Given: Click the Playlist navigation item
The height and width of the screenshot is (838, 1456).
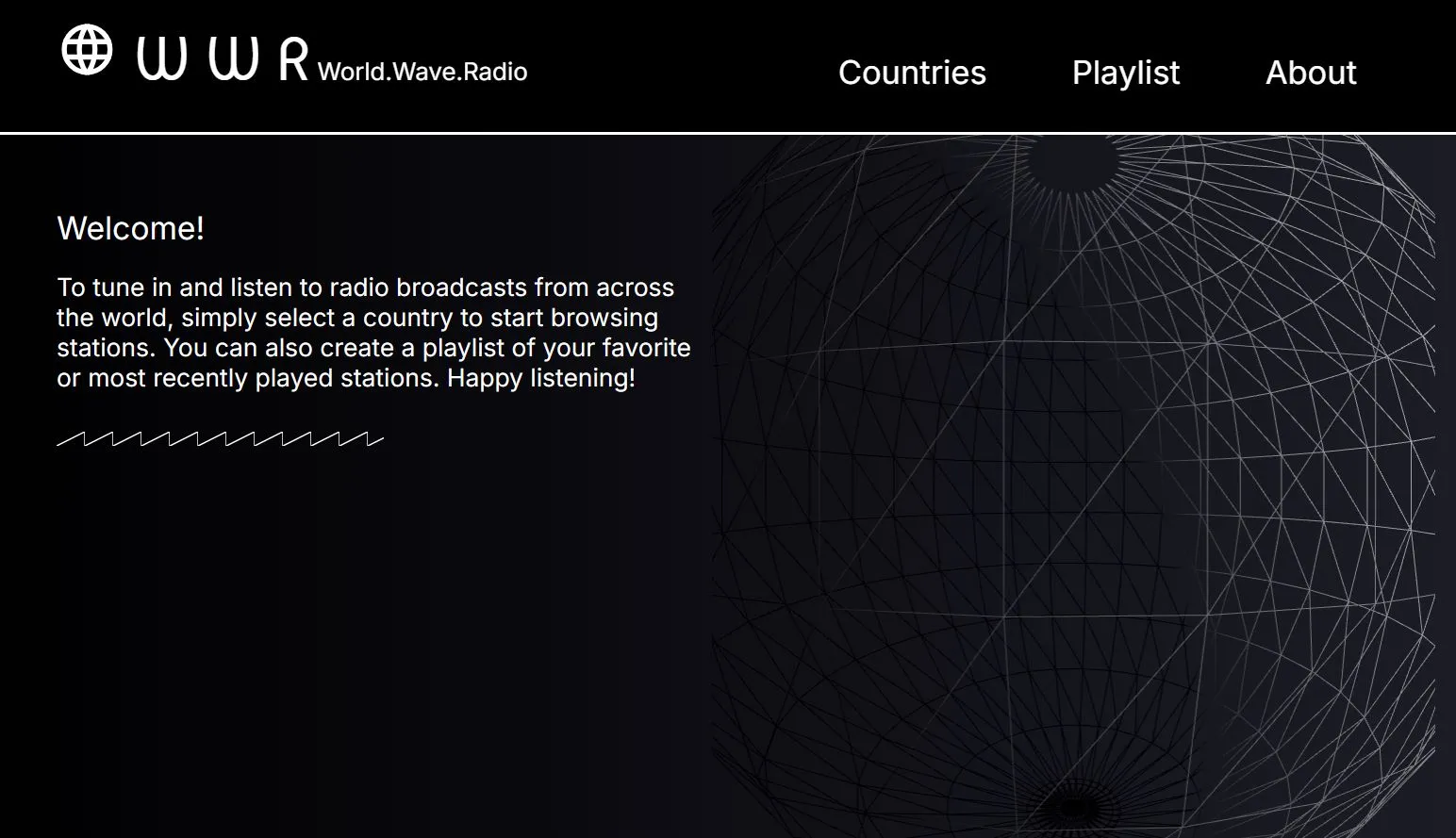Looking at the screenshot, I should (1125, 73).
